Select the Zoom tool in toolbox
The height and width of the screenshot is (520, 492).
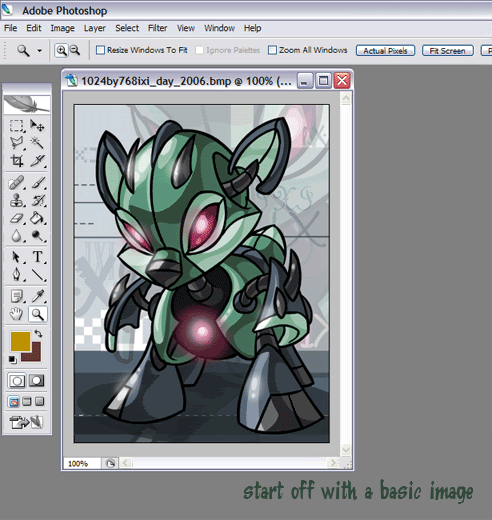(37, 314)
